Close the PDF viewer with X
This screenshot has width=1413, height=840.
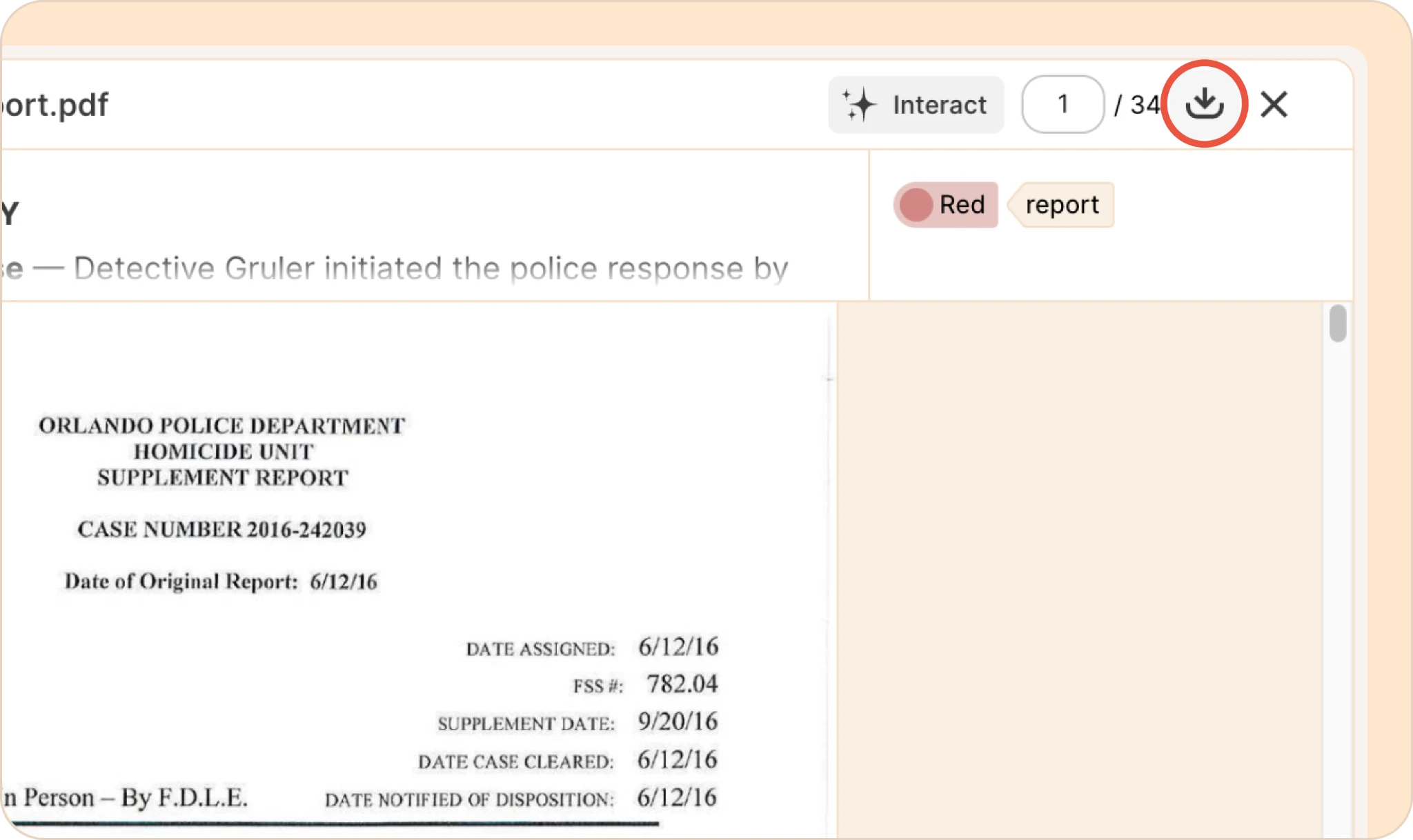1274,105
